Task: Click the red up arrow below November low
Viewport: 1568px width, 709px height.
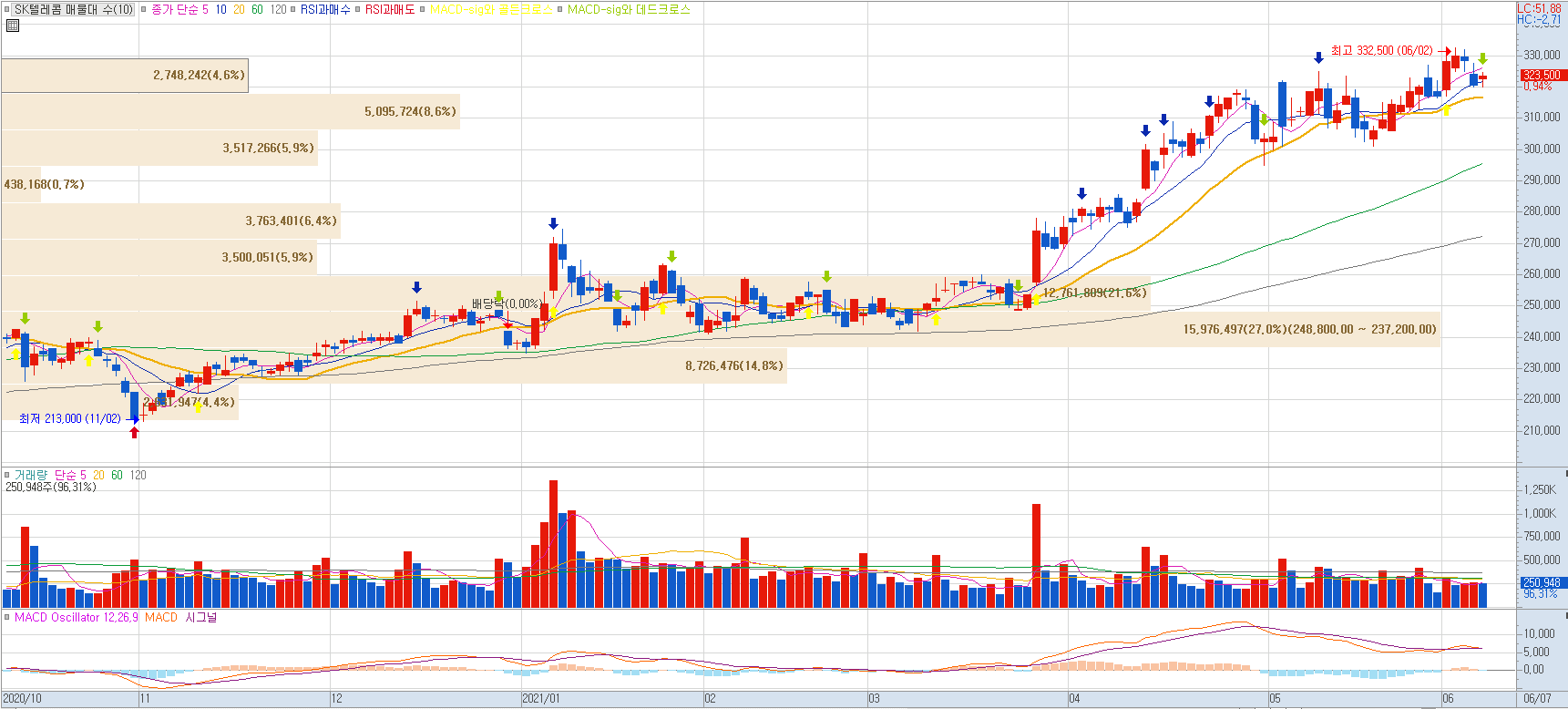Action: 135,433
